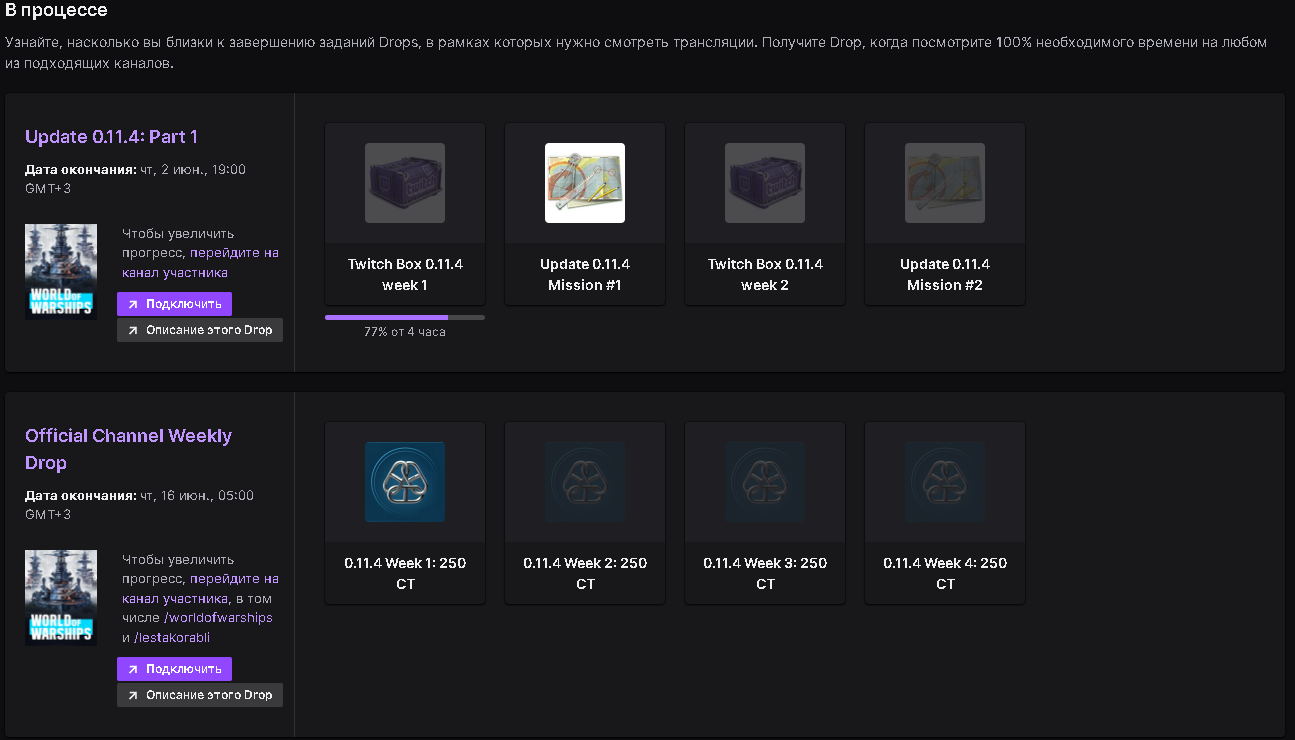This screenshot has width=1295, height=740.
Task: Click the World of Warships cover in Update 0.11.4
Action: (x=61, y=272)
